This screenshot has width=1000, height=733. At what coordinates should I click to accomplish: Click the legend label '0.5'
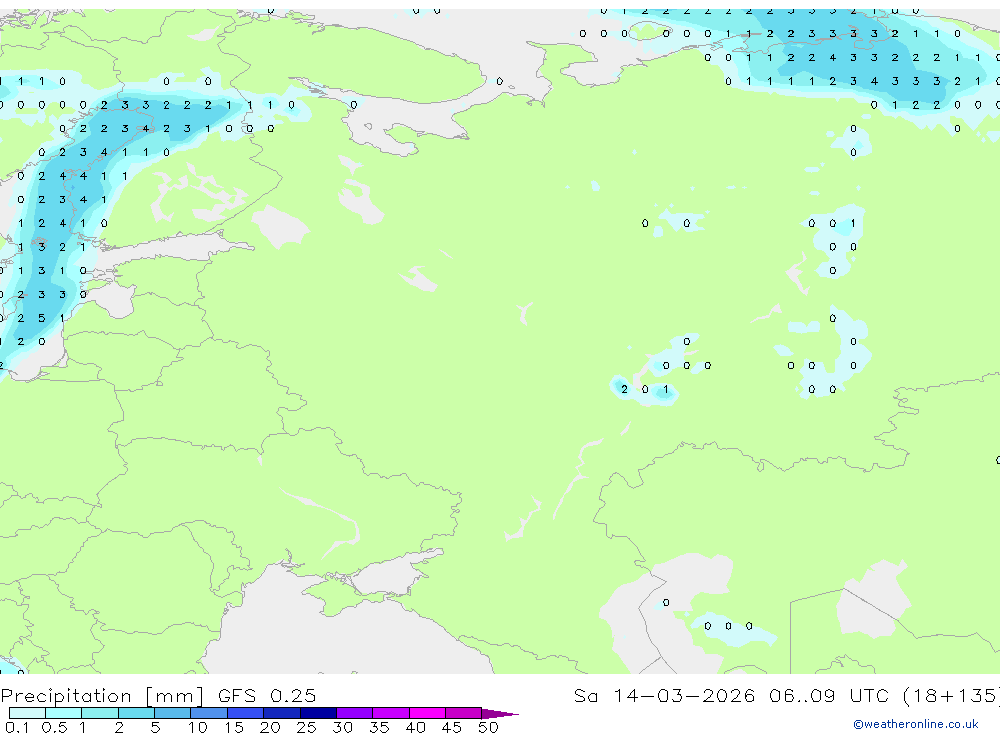(x=54, y=727)
